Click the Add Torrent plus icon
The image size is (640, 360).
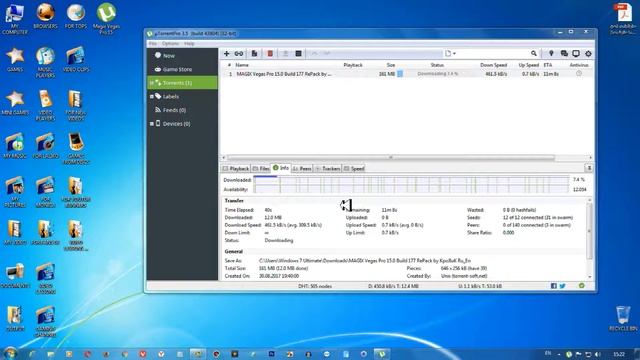pos(227,53)
